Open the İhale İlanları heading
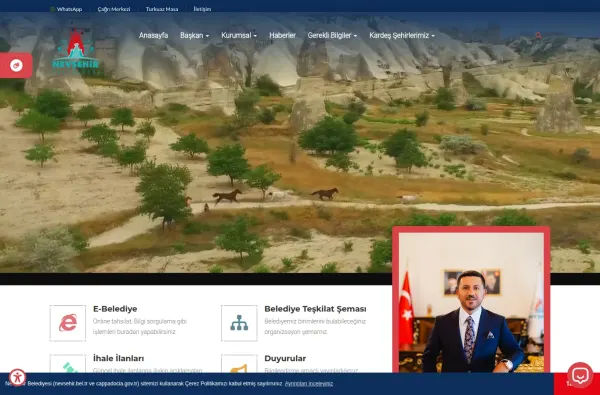The width and height of the screenshot is (600, 395). (x=119, y=359)
